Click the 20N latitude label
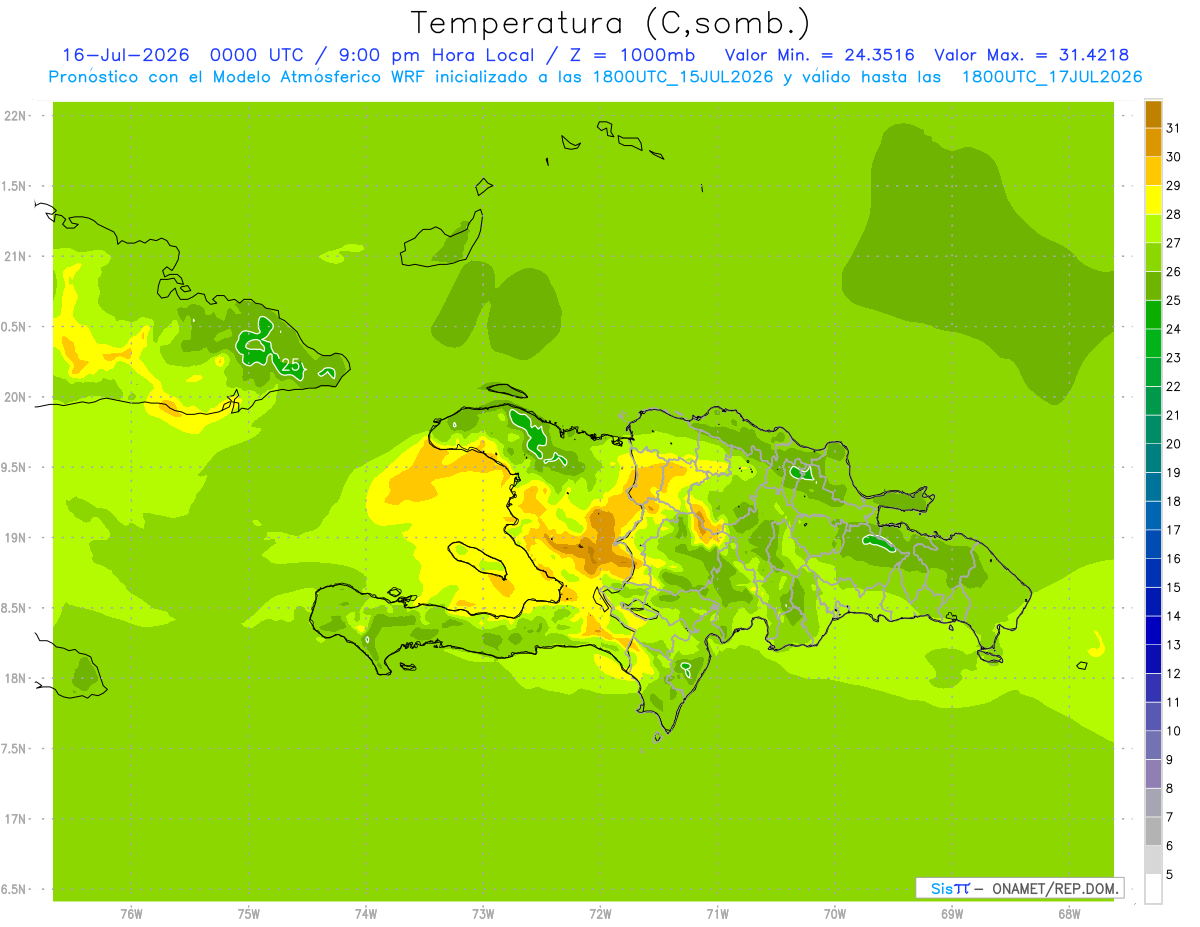The height and width of the screenshot is (927, 1200). [x=15, y=397]
